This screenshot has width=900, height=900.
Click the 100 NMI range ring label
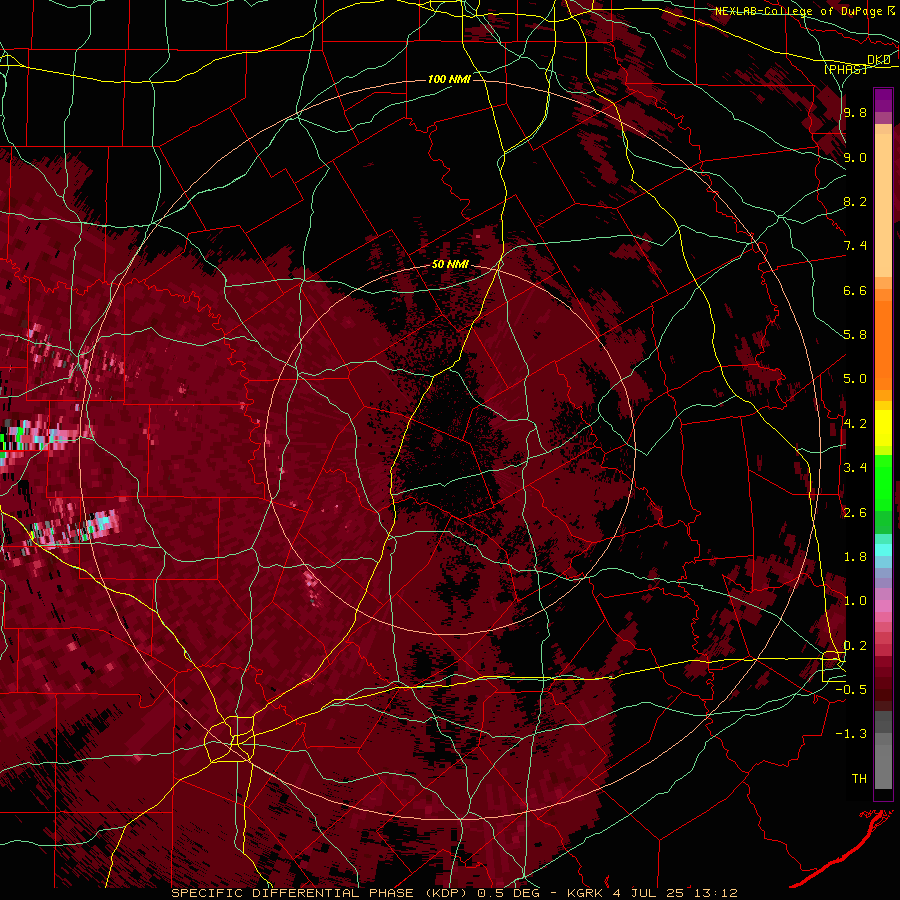[449, 79]
